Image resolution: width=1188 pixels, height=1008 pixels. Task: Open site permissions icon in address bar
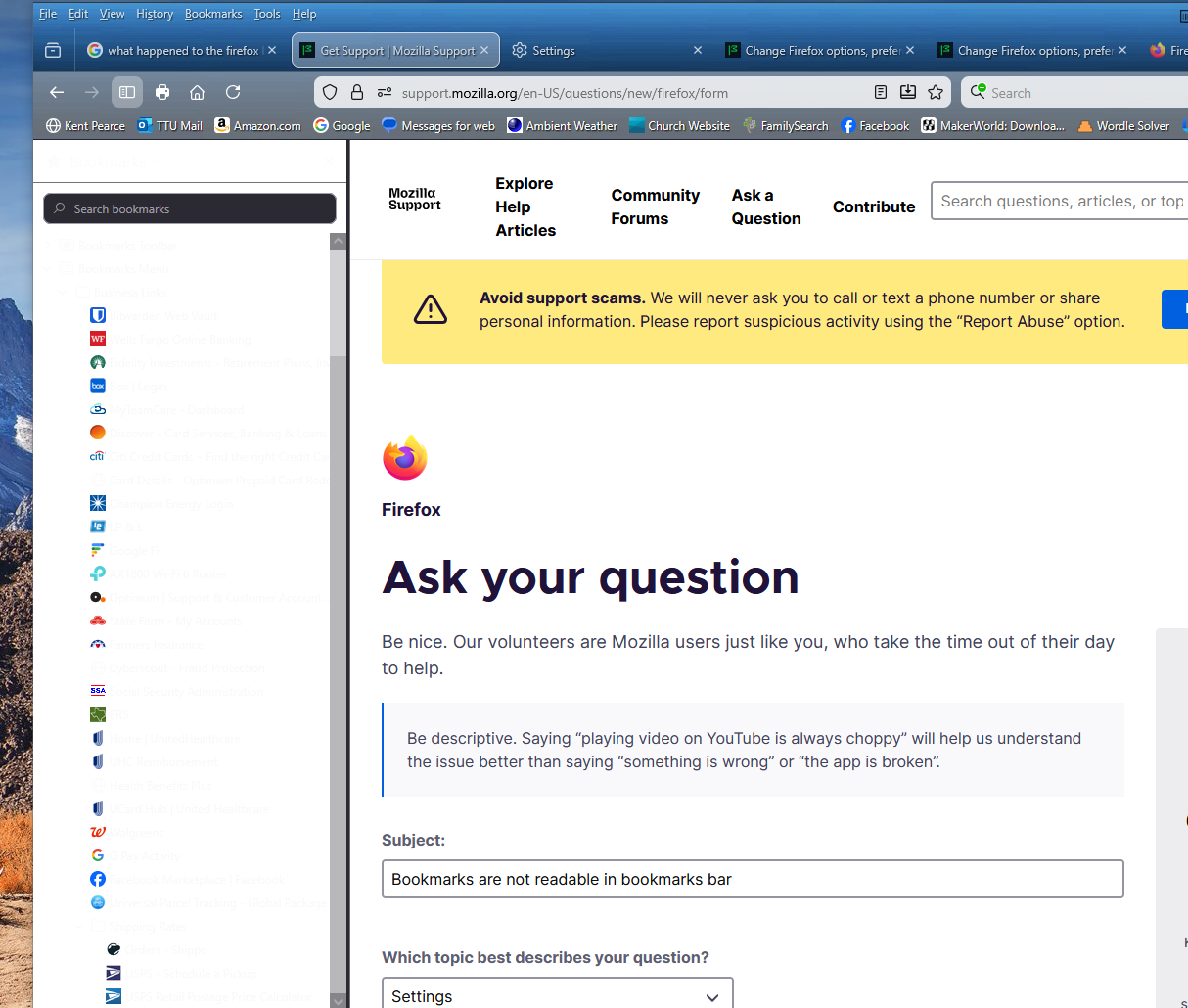[385, 92]
